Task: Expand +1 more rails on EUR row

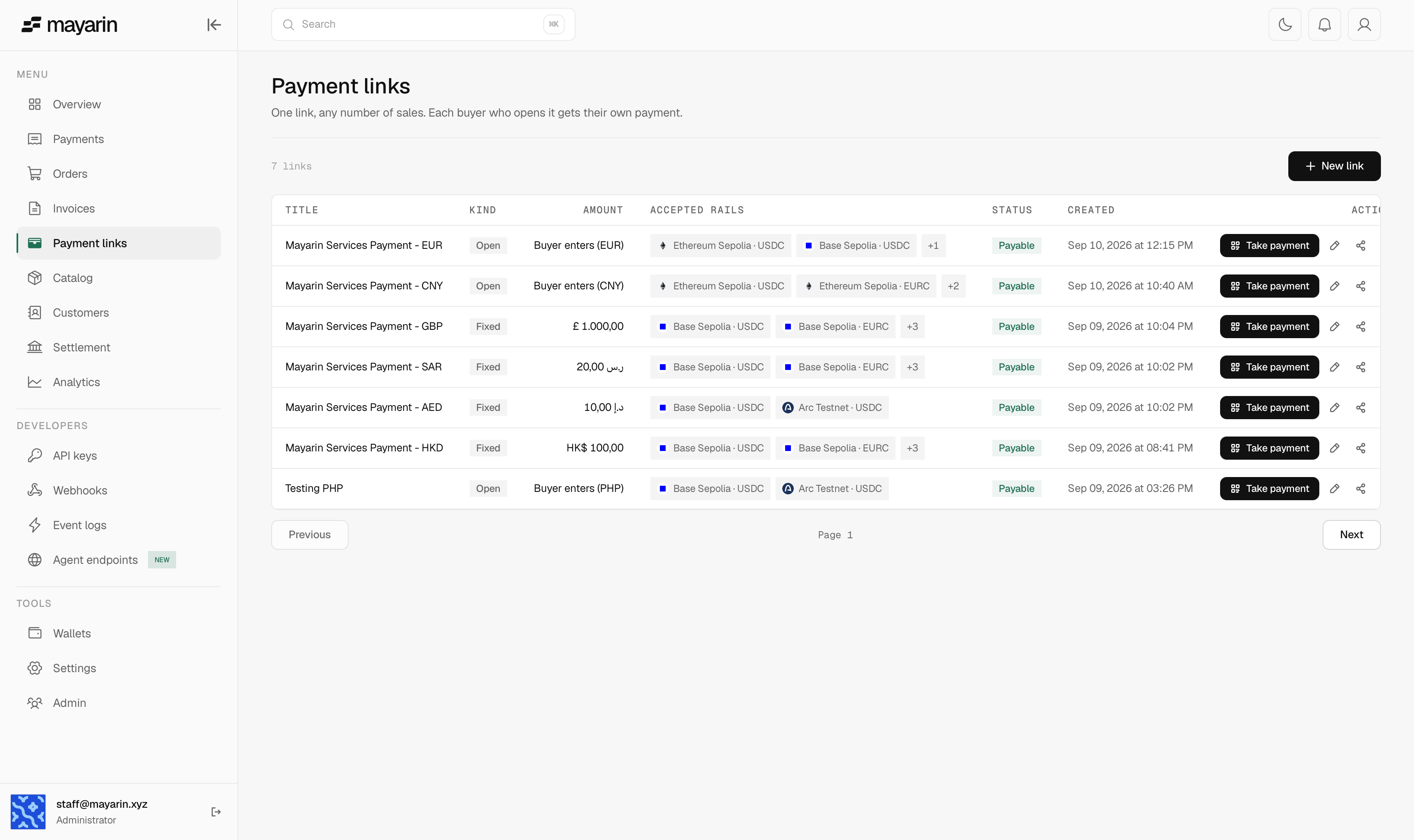Action: (x=934, y=246)
